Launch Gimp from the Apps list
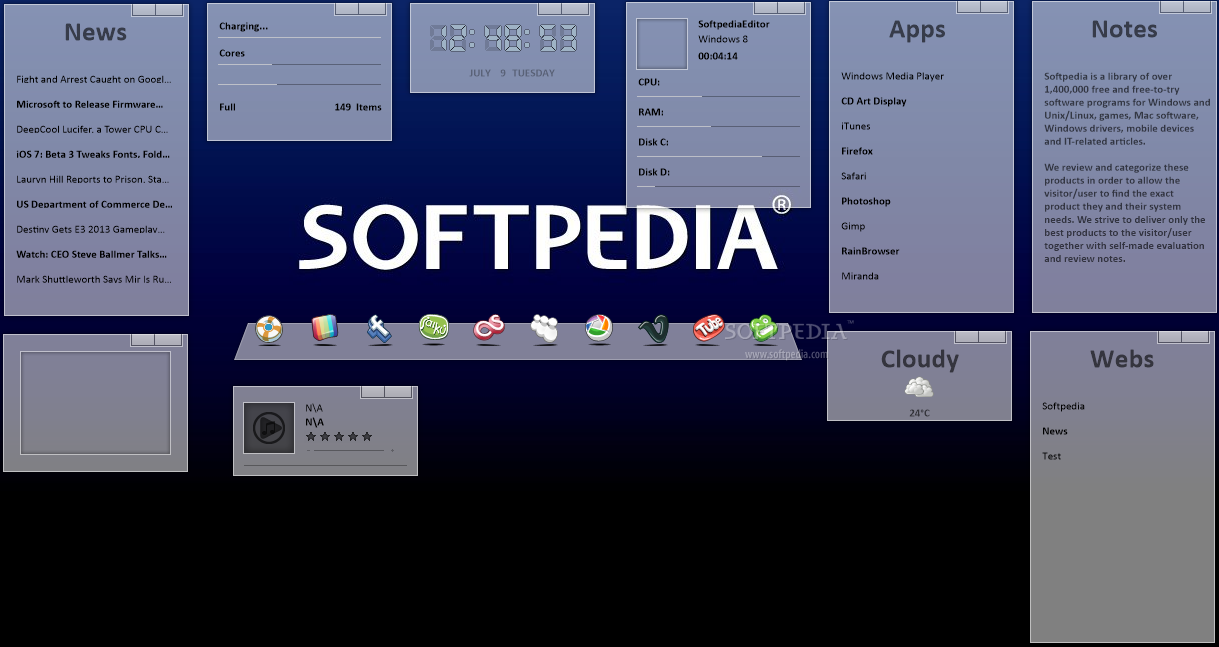1219x647 pixels. [853, 226]
